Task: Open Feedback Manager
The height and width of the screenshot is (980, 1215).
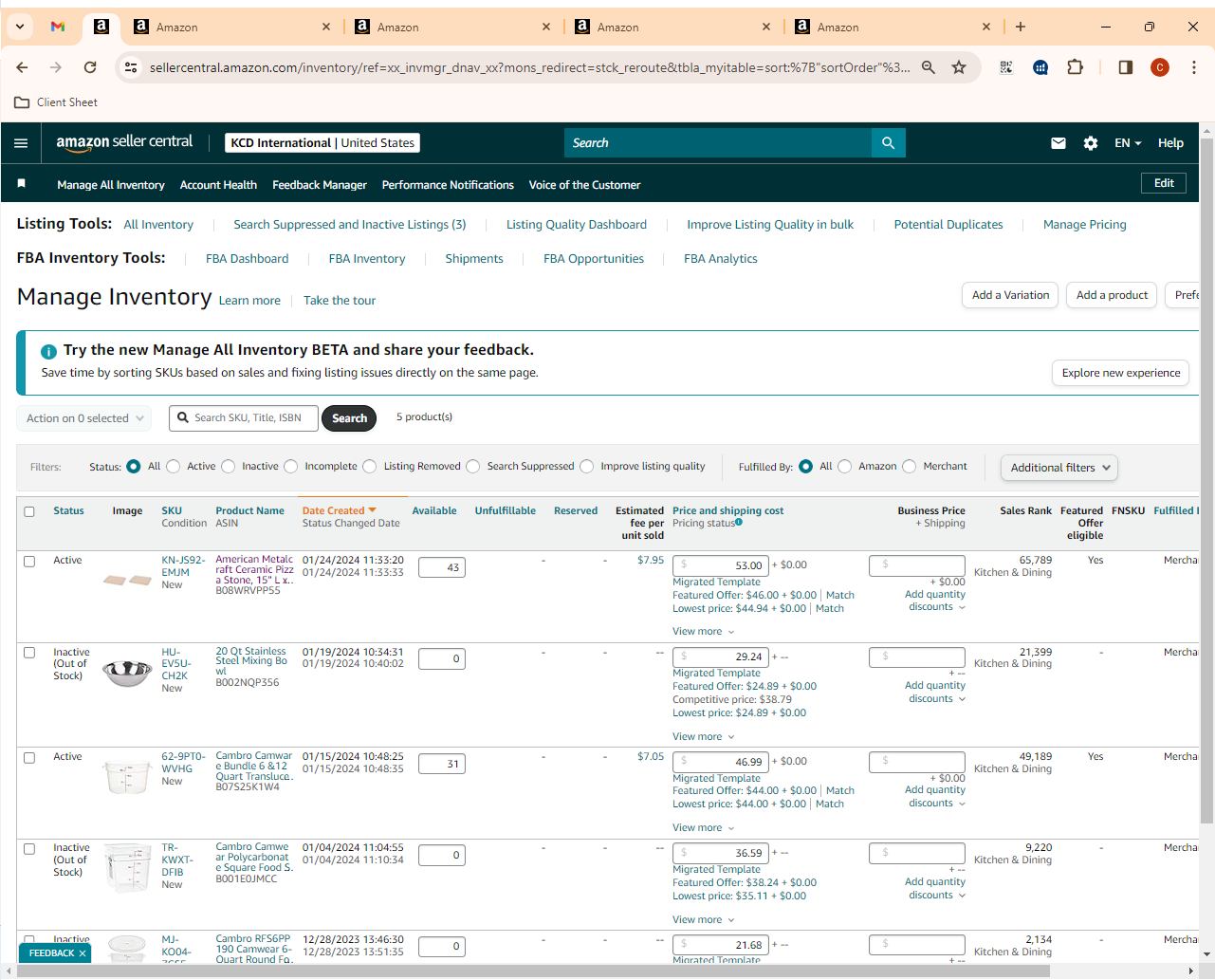Action: point(320,185)
